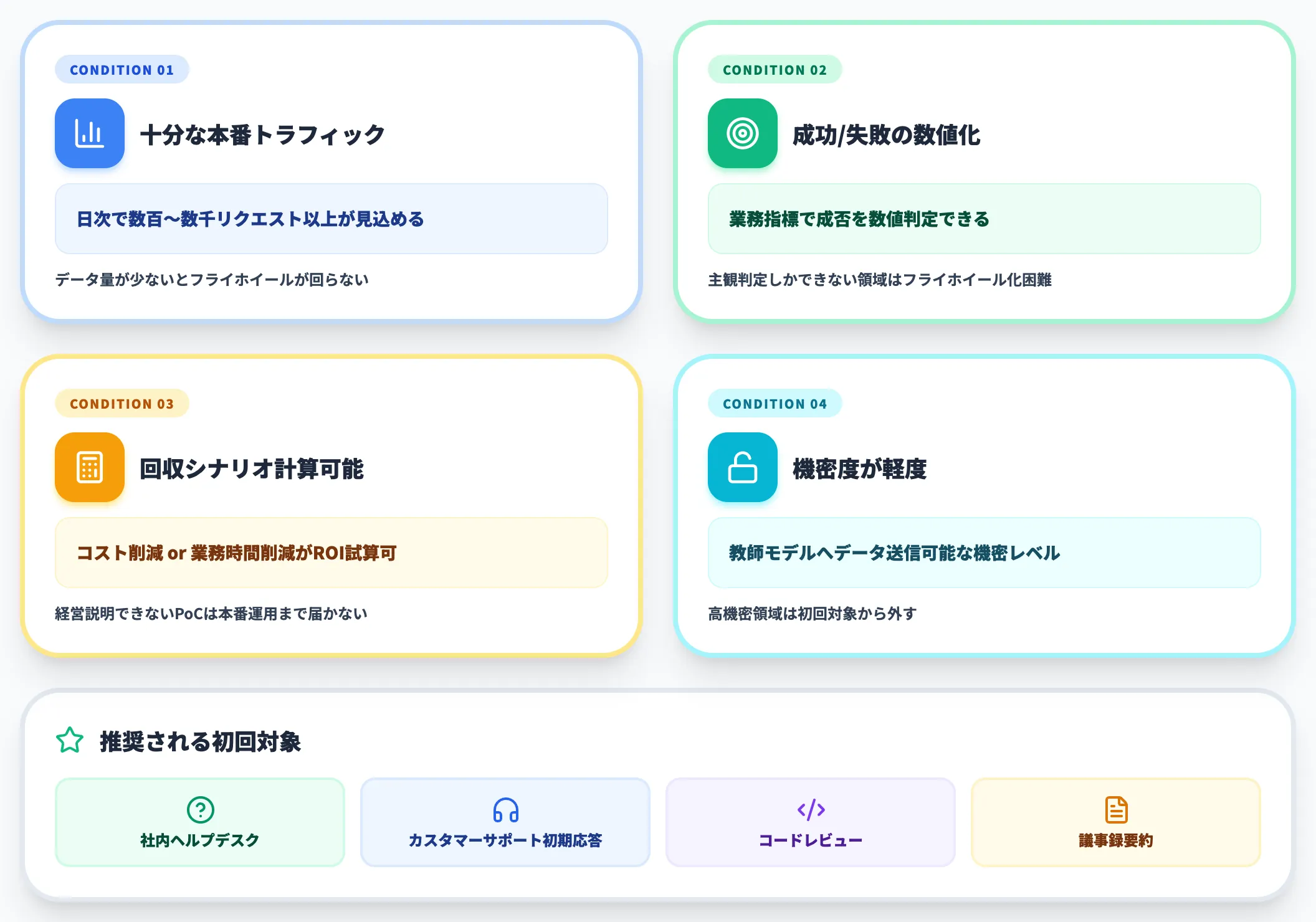
Task: Select the CONDITION 01 badge
Action: coord(122,70)
